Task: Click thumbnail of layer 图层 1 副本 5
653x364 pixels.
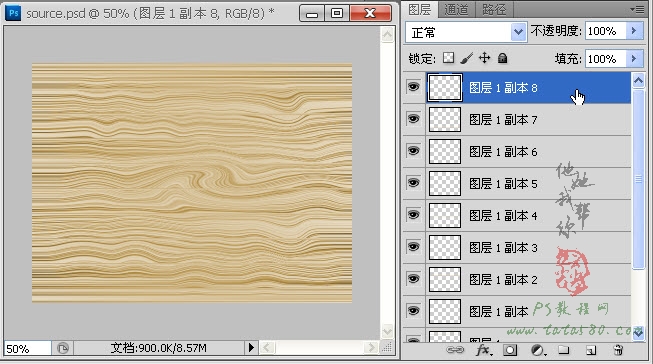Action: pyautogui.click(x=445, y=184)
